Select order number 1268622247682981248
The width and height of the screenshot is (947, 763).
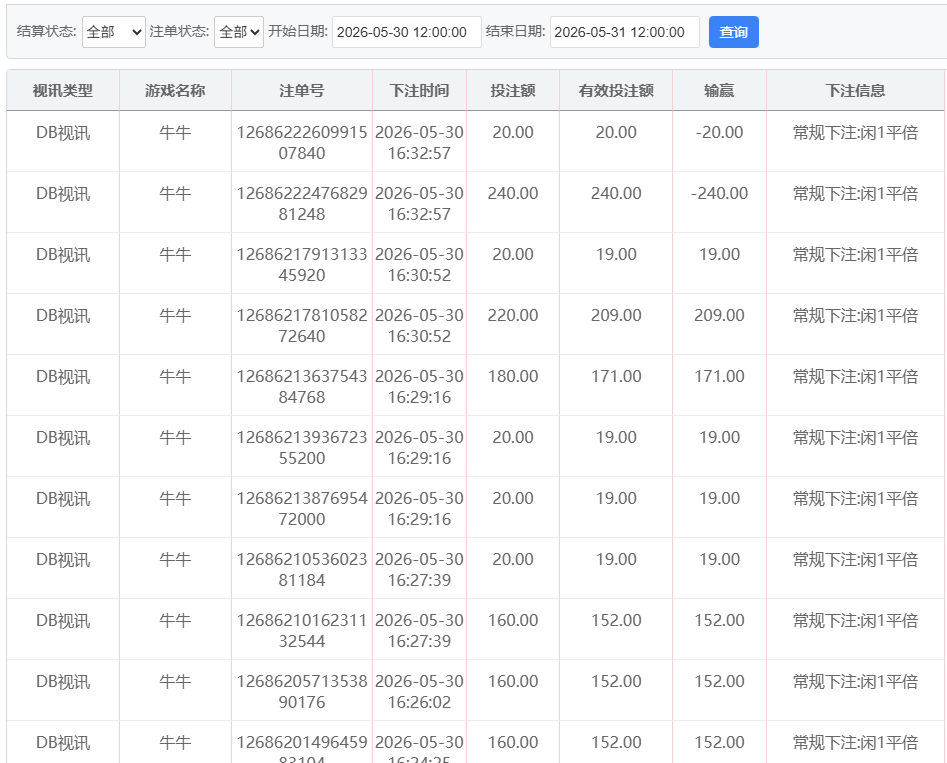point(302,204)
